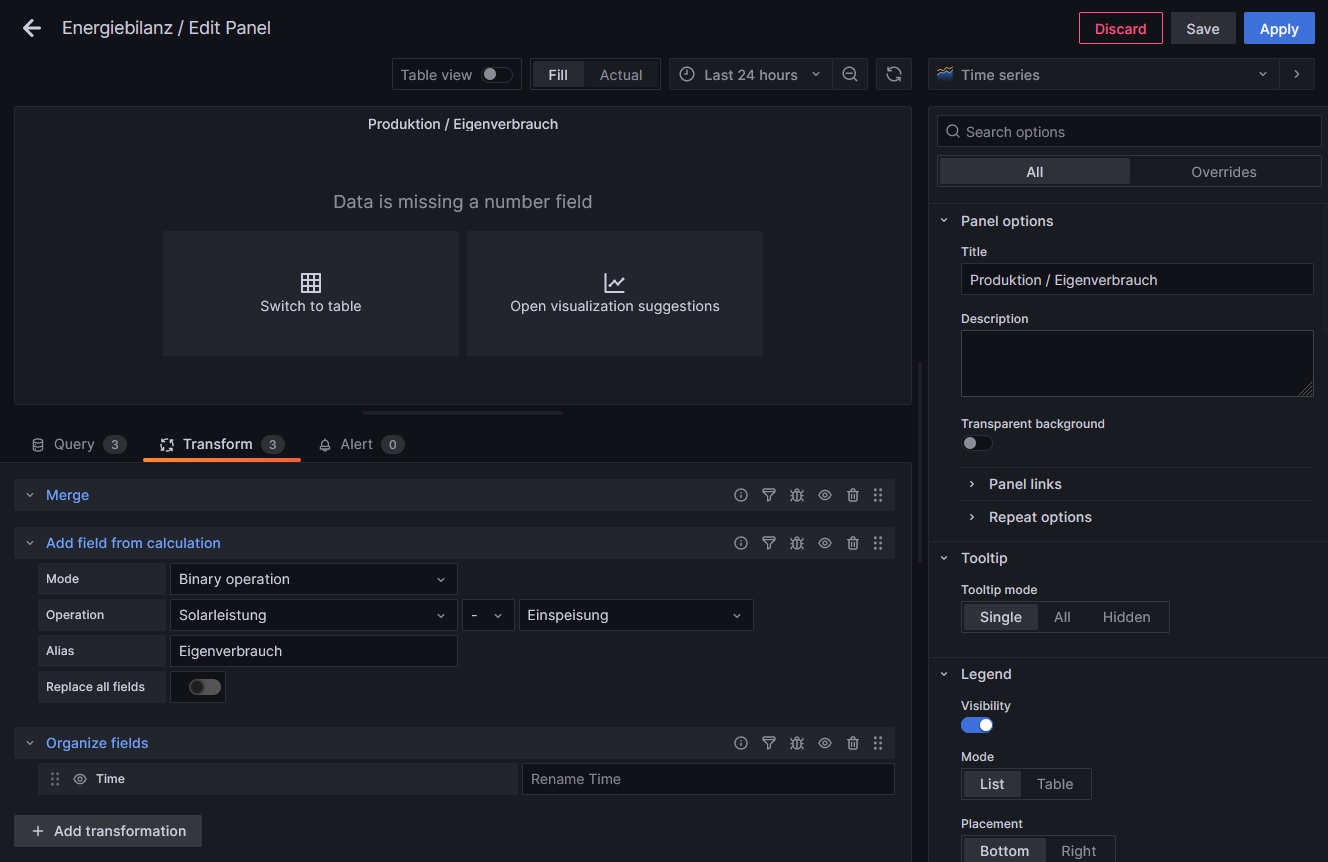Expand the Panel links section

pyautogui.click(x=1025, y=484)
